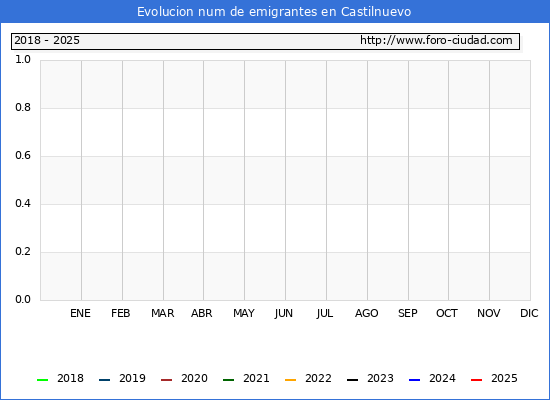550x400 pixels.
Task: Click the 0.2 y-axis value
Action: (x=23, y=252)
